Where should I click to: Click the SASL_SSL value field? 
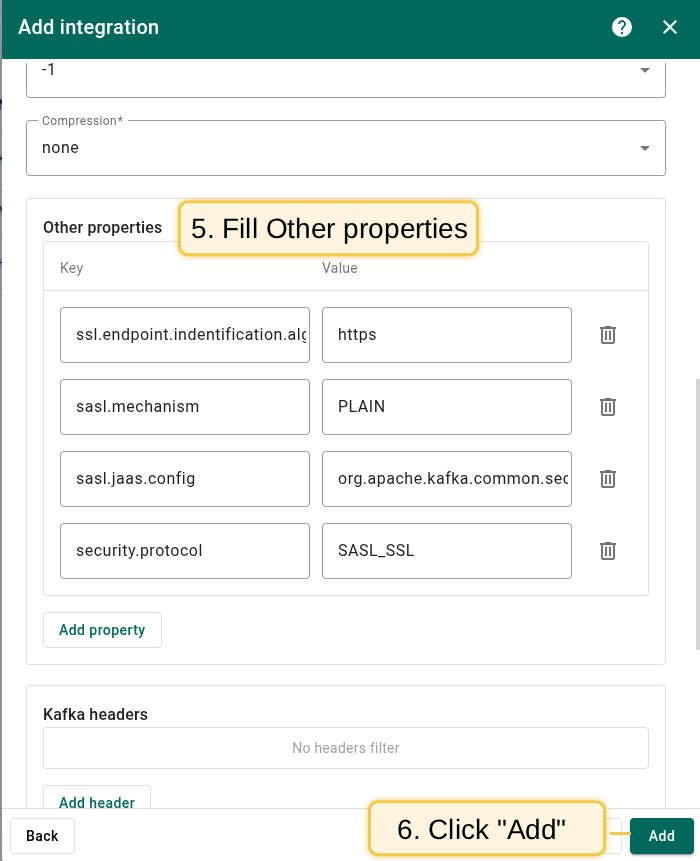point(446,551)
